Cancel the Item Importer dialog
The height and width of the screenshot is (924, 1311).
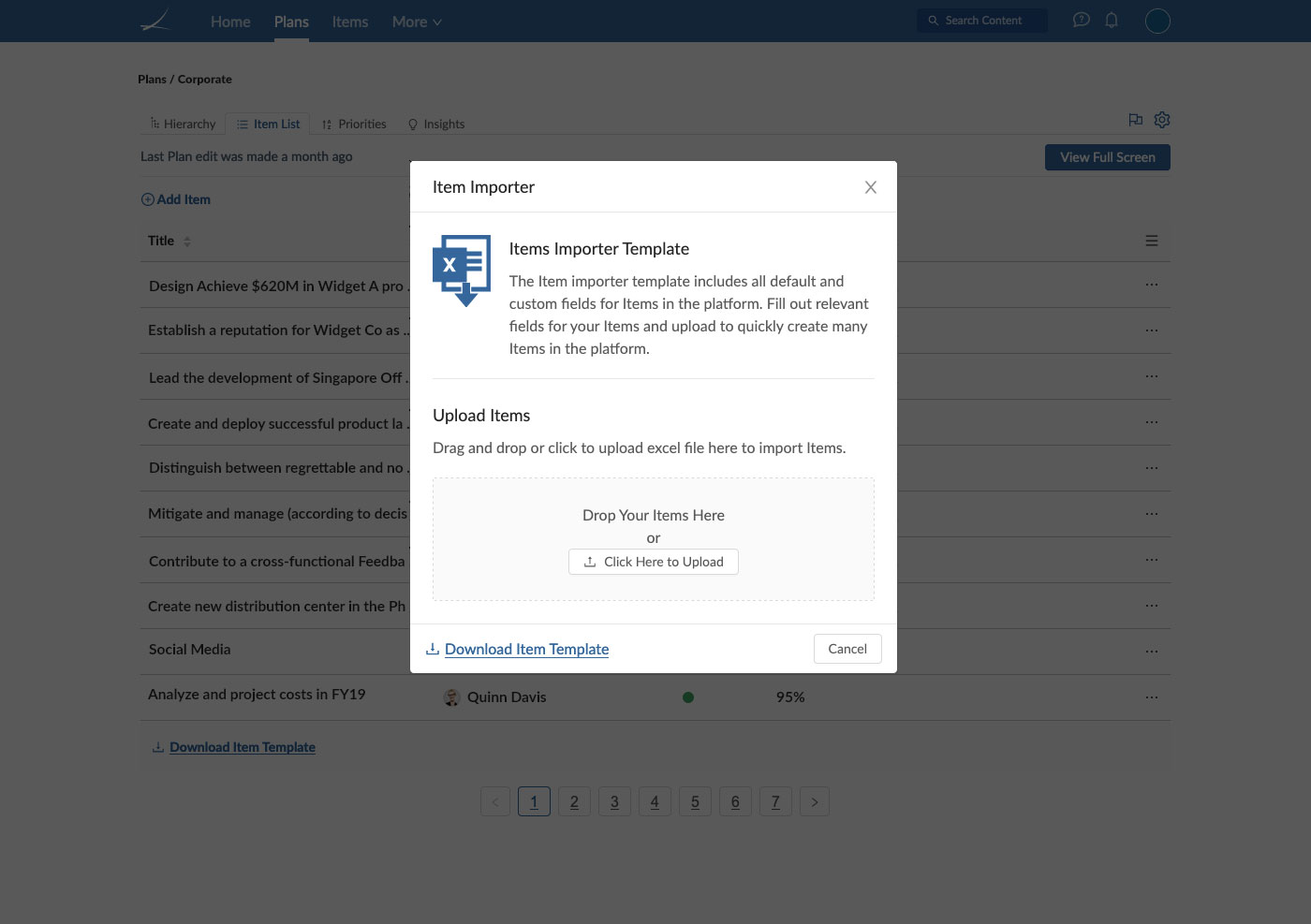[847, 649]
